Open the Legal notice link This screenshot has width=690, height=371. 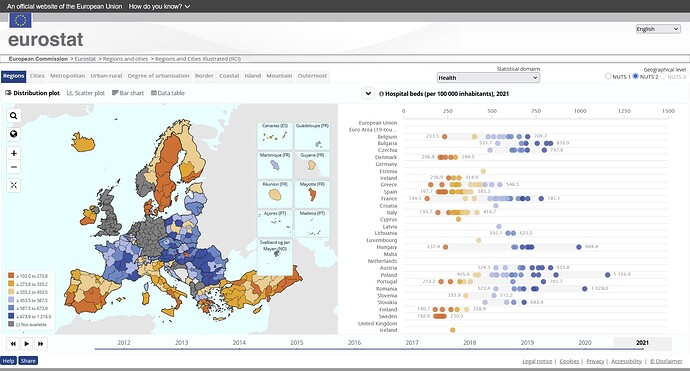537,361
